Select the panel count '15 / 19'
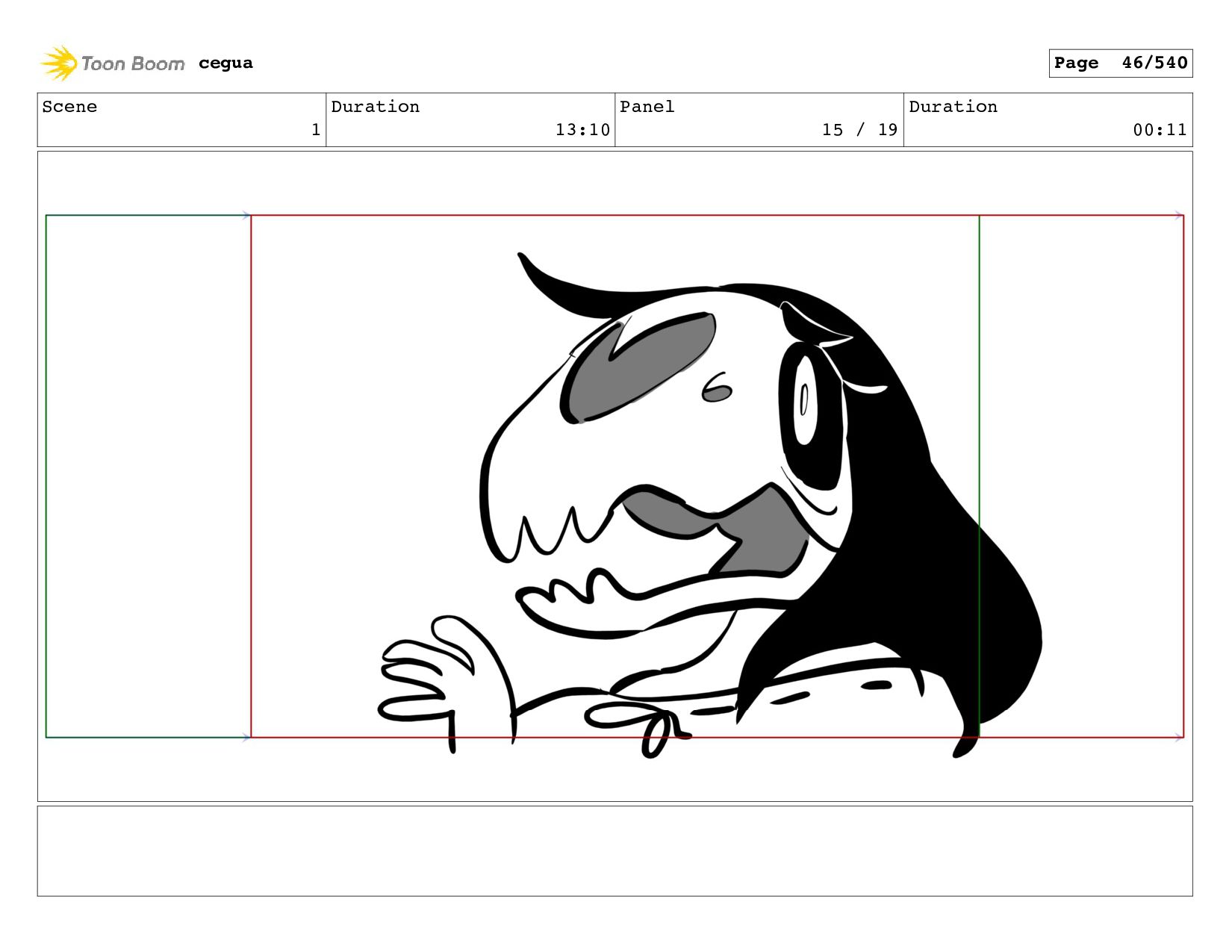The width and height of the screenshot is (1232, 952). [x=859, y=130]
